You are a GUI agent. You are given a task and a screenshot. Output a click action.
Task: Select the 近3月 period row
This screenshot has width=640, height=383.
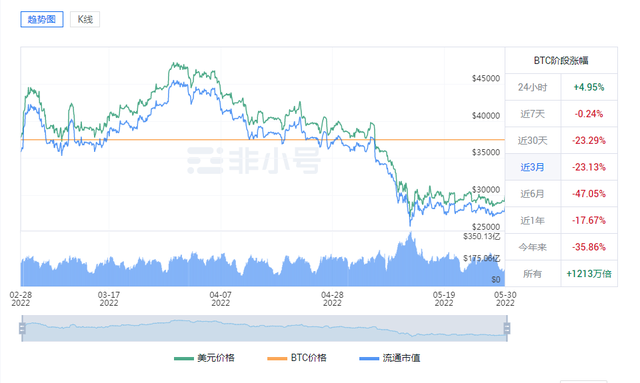(561, 167)
